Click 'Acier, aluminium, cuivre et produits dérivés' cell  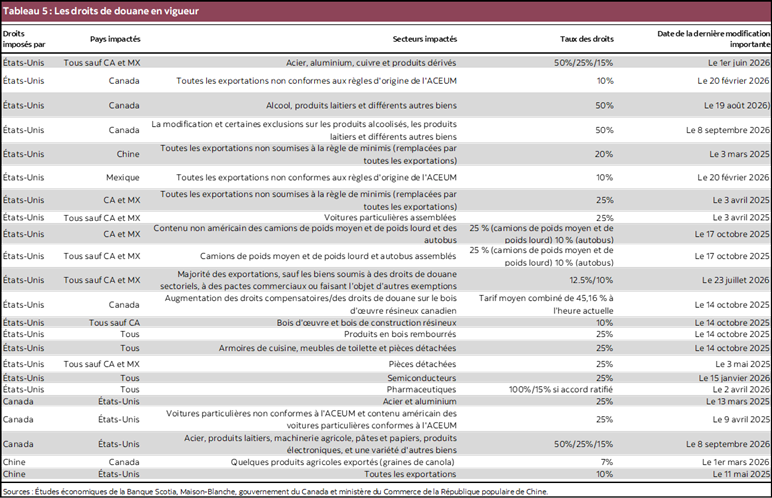point(371,63)
